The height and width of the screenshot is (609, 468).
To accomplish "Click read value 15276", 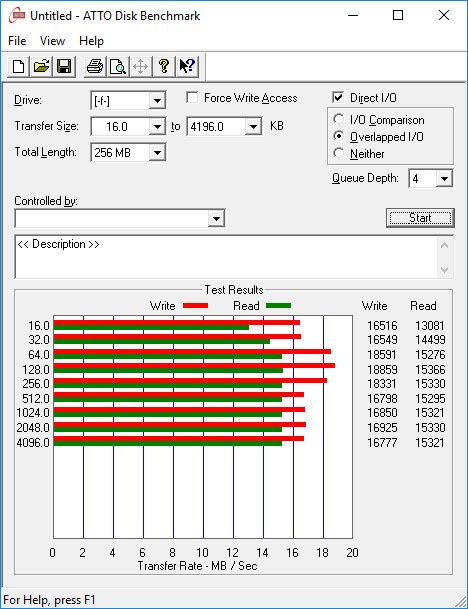I will 430,355.
